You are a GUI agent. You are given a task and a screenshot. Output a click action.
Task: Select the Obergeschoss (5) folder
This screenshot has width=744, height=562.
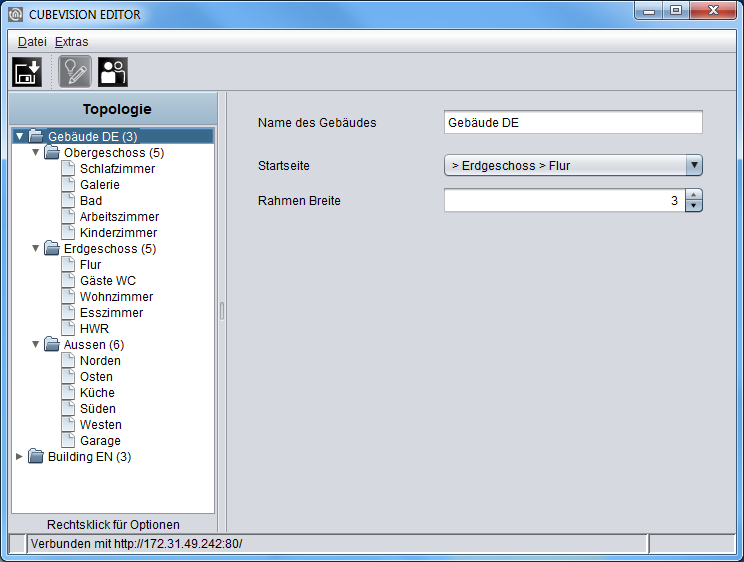114,152
